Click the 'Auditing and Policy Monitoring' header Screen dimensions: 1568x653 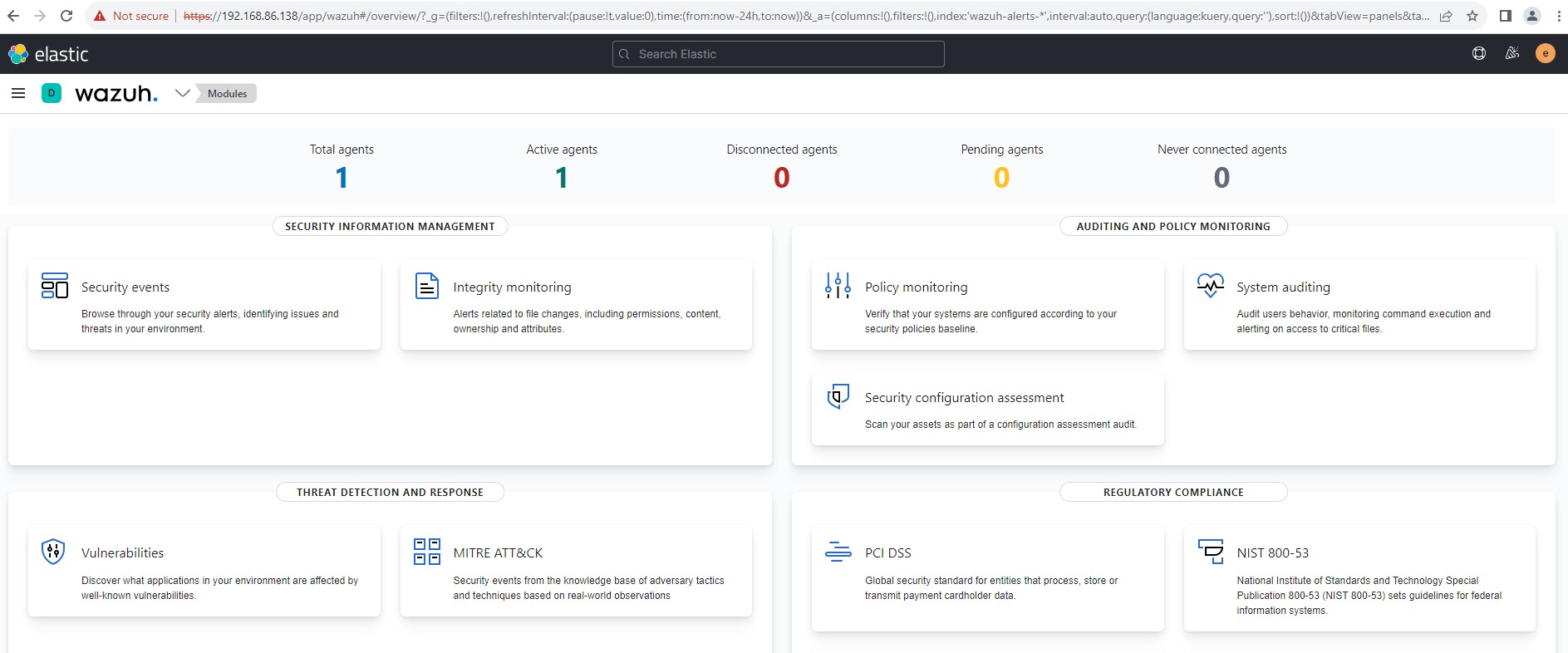coord(1173,226)
